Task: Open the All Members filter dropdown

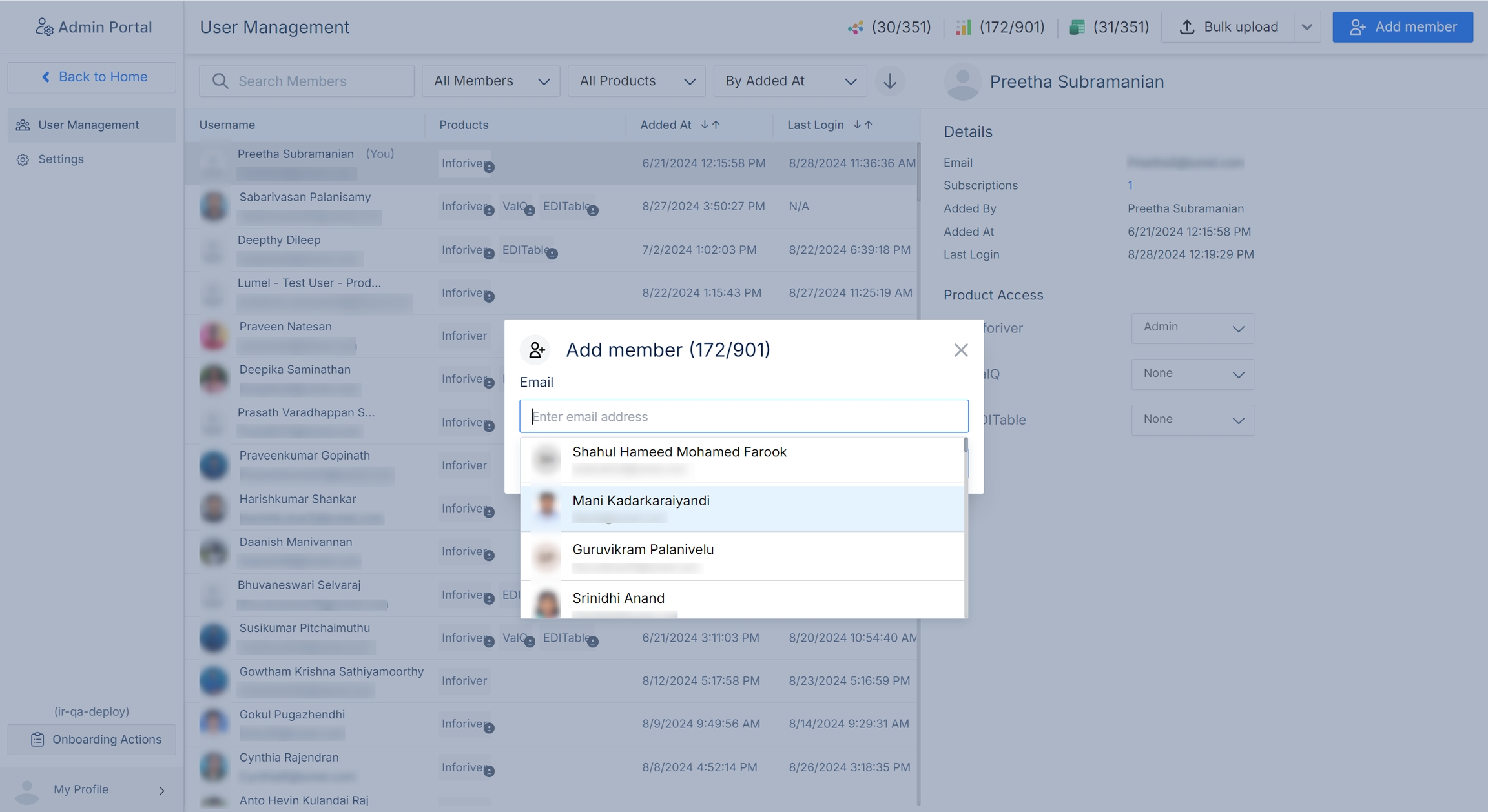Action: point(490,81)
